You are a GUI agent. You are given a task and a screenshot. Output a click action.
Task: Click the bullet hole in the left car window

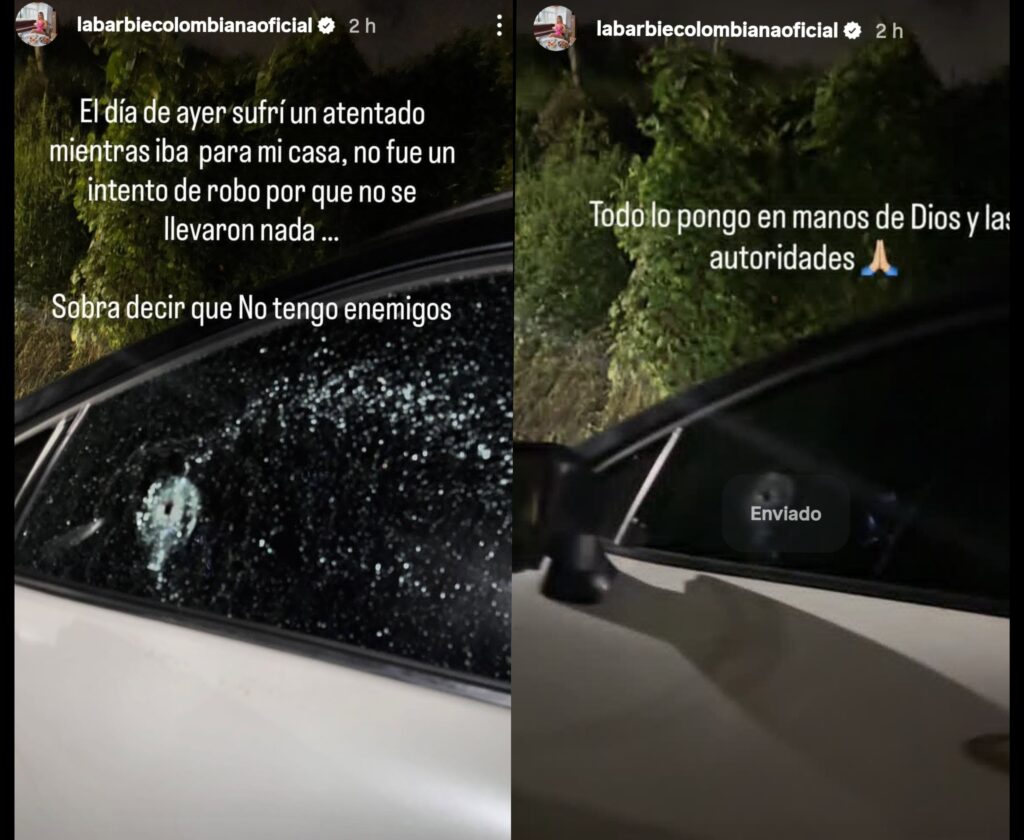tap(170, 508)
